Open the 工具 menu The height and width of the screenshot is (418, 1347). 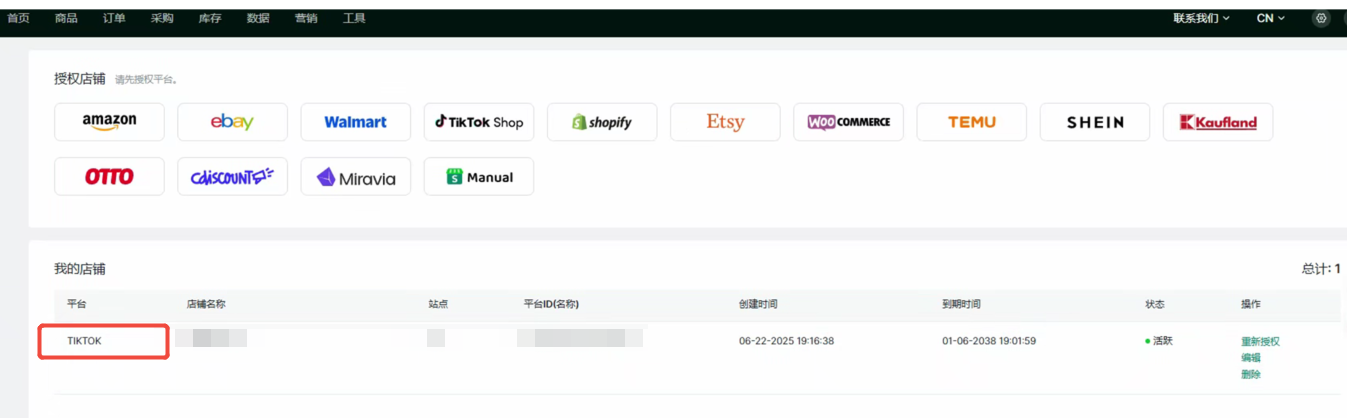click(x=354, y=18)
